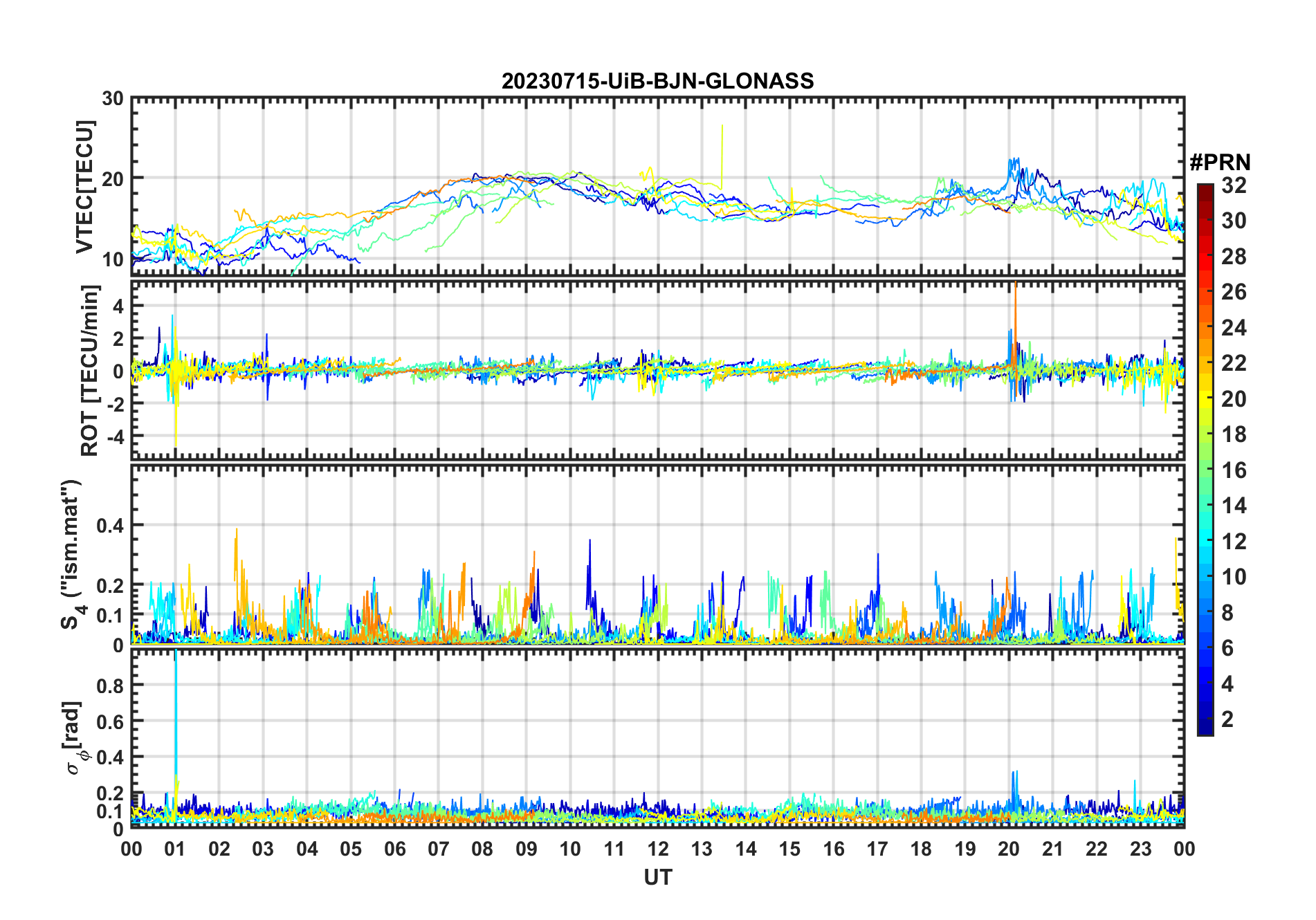Select the 19 hour tick on the UT axis
Viewport: 1316px width, 920px height.
pos(965,849)
